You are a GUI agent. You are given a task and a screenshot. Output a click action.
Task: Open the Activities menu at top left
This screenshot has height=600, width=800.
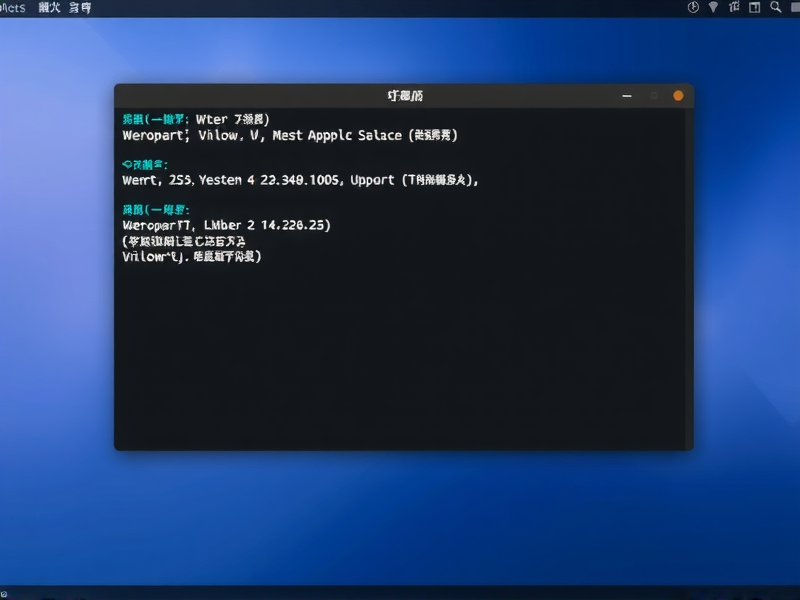click(x=15, y=7)
